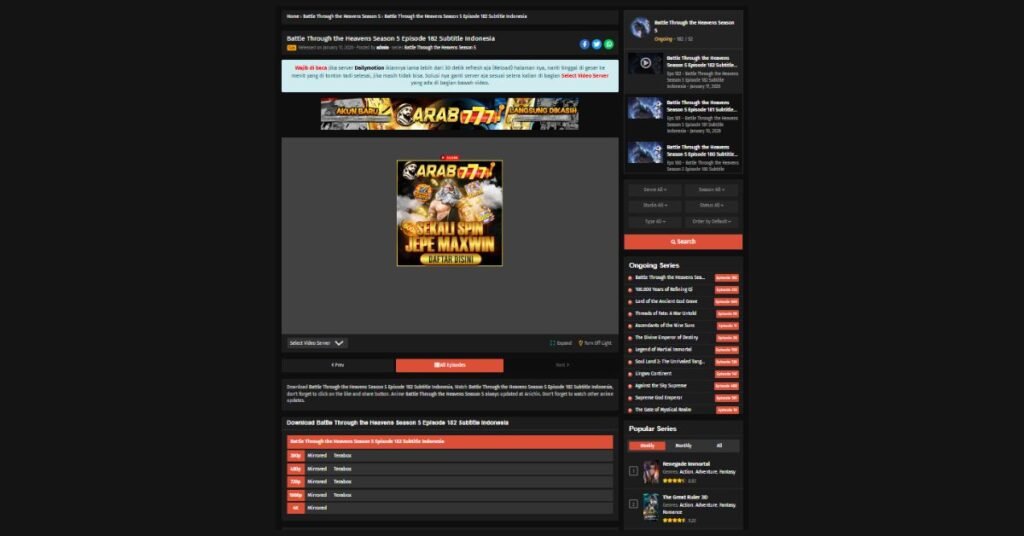Switch Popular Series to Monthly tab
This screenshot has width=1024, height=536.
683,446
